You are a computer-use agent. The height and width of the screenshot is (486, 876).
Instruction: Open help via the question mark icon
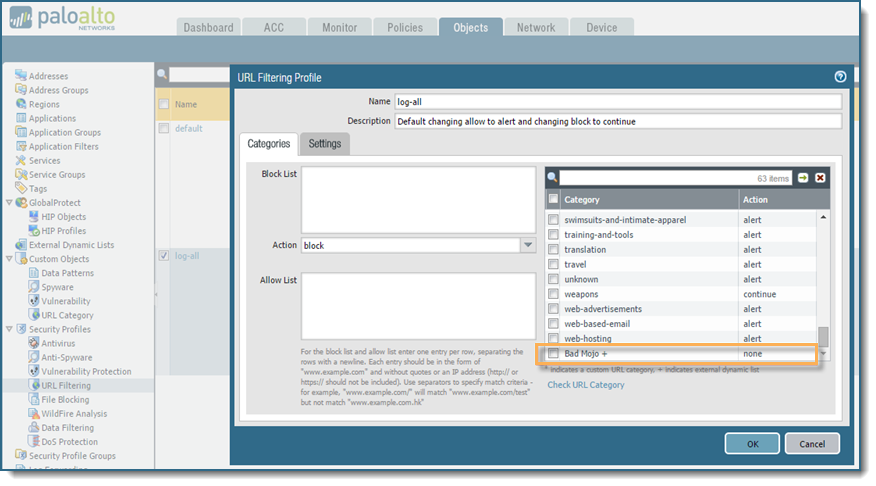coord(840,77)
